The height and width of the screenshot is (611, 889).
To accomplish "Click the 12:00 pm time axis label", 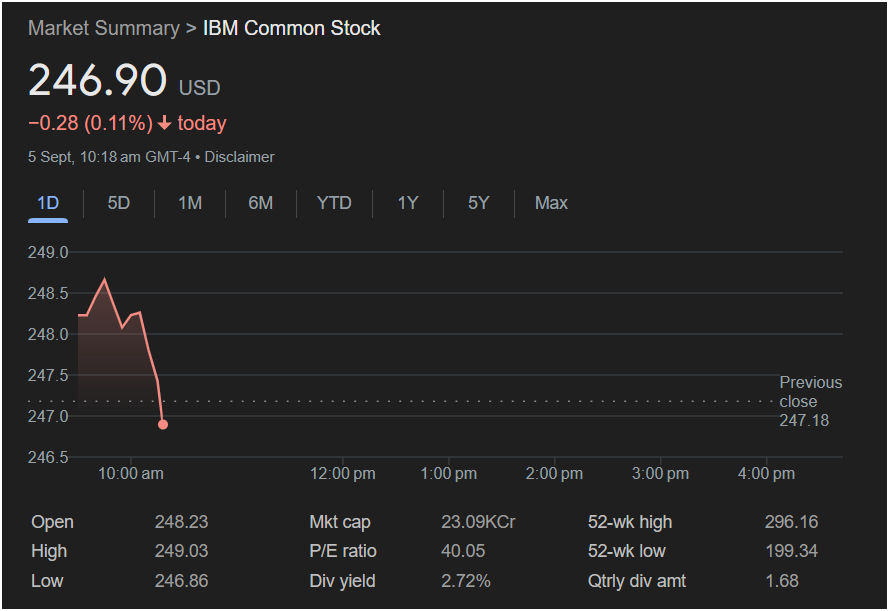I will 342,474.
